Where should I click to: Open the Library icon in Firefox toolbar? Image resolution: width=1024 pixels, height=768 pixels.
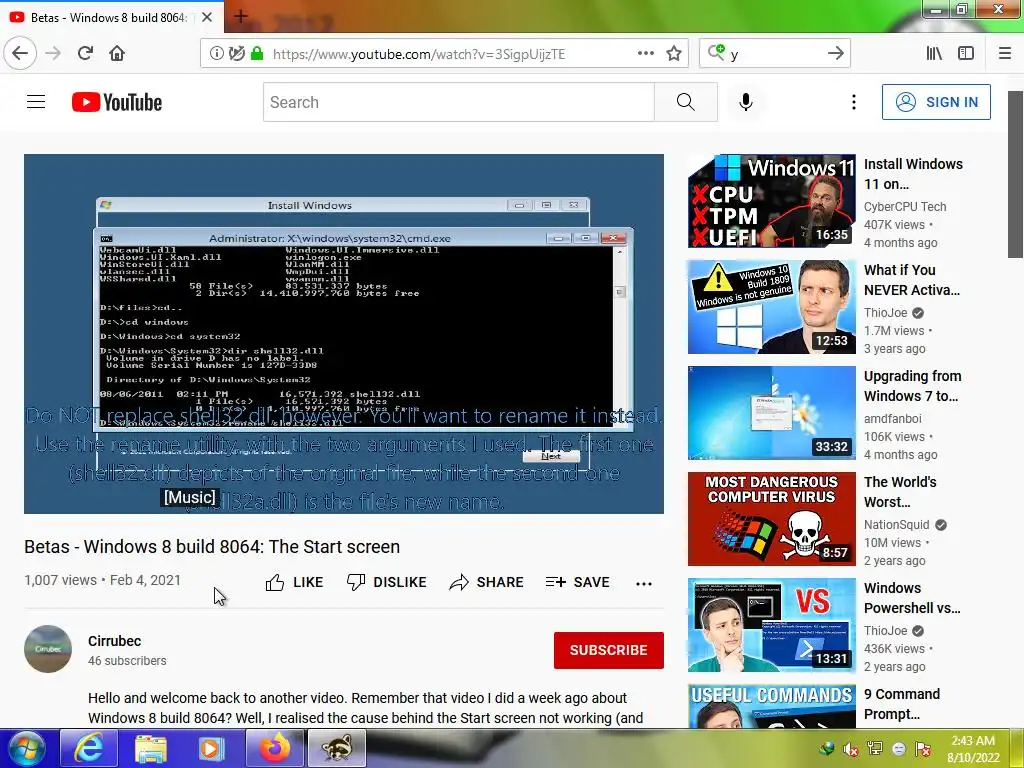935,54
